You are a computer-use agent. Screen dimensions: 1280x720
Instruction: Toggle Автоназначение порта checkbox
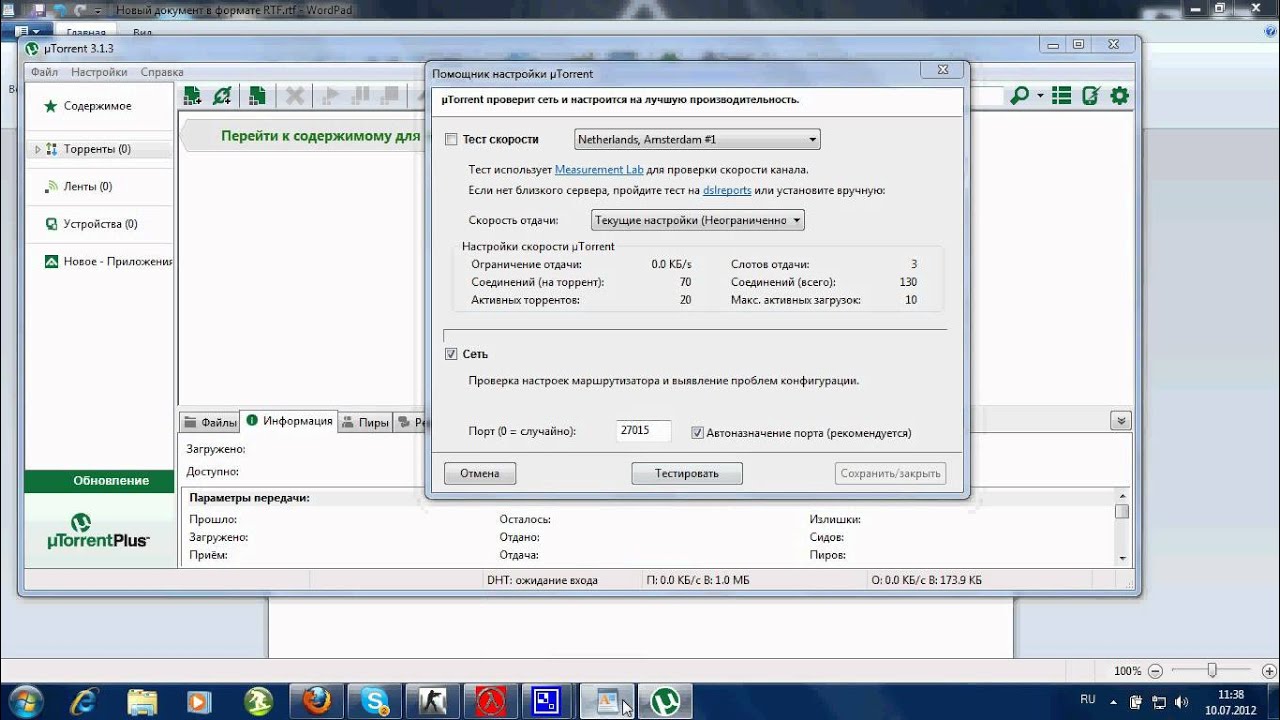point(698,433)
